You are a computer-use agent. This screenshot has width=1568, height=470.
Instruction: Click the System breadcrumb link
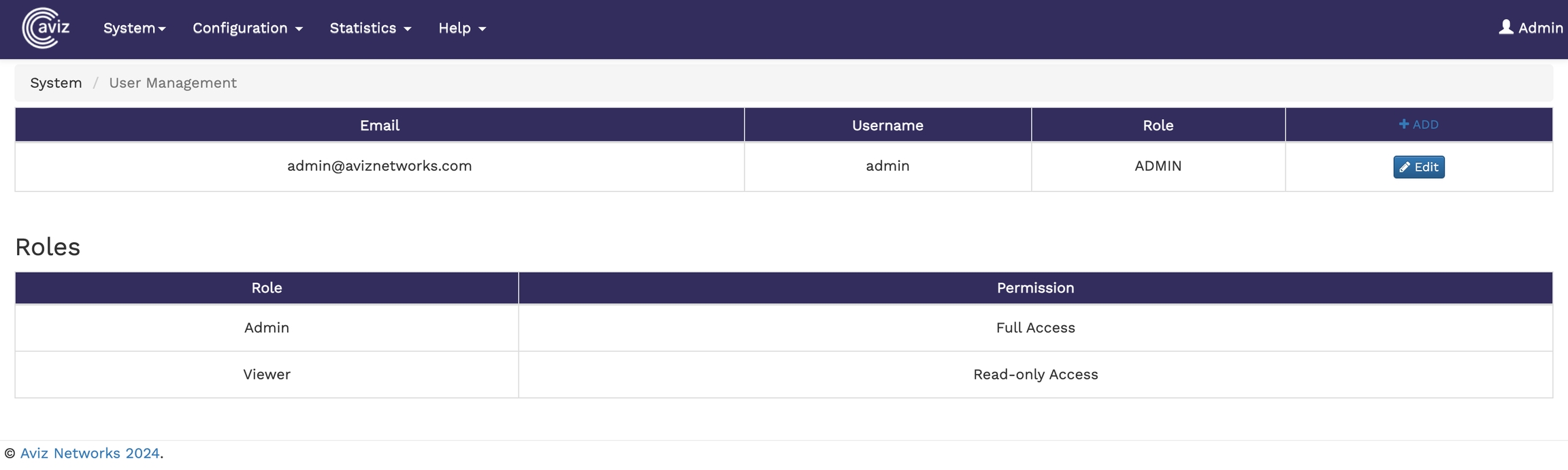[x=56, y=83]
